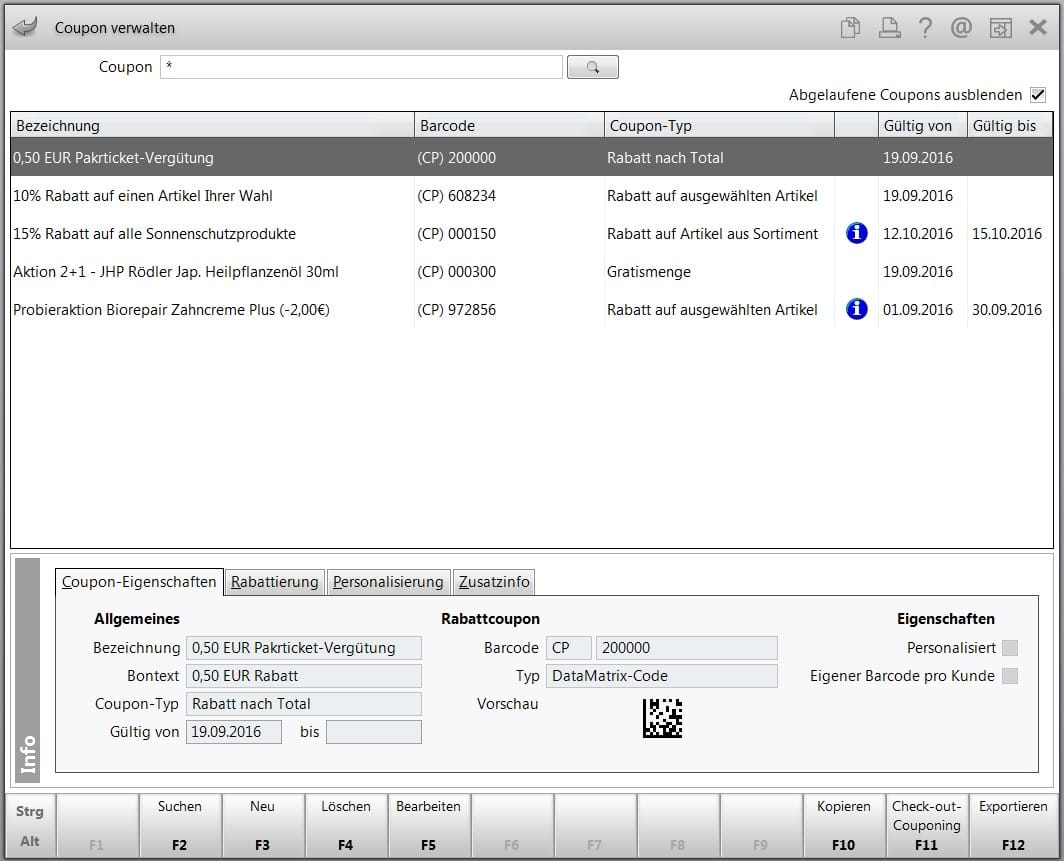This screenshot has height=861, width=1064.
Task: Open help via question mark icon
Action: (925, 28)
